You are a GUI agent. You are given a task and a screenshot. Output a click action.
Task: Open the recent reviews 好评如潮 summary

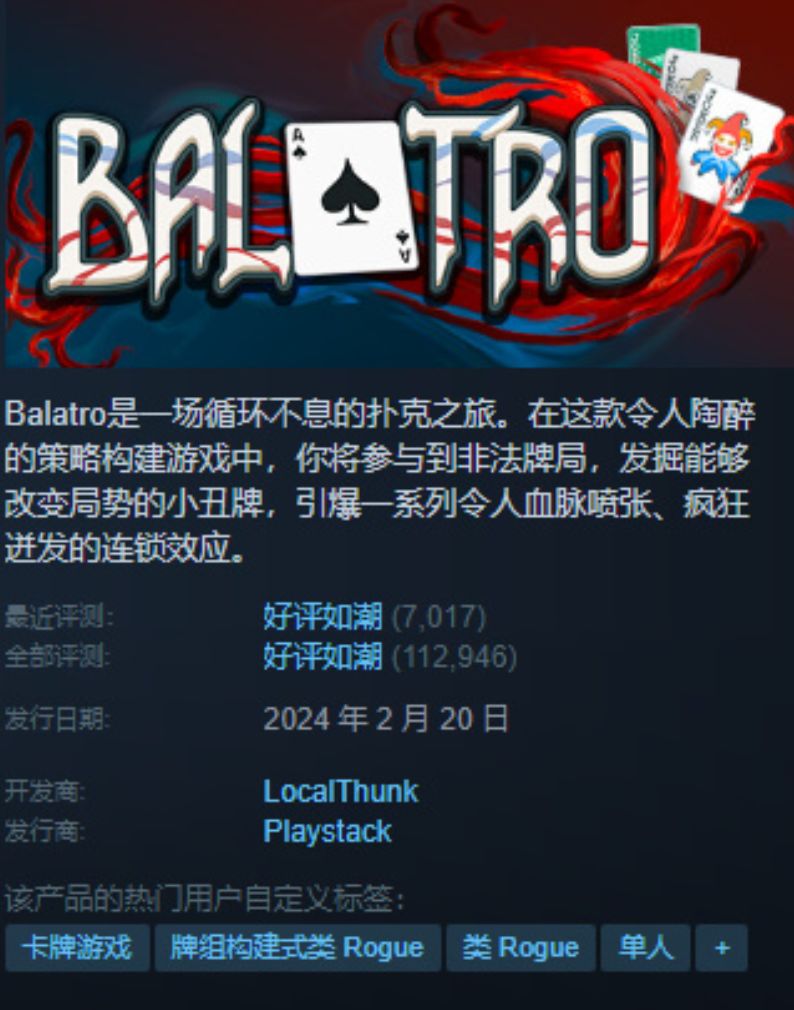(x=323, y=617)
